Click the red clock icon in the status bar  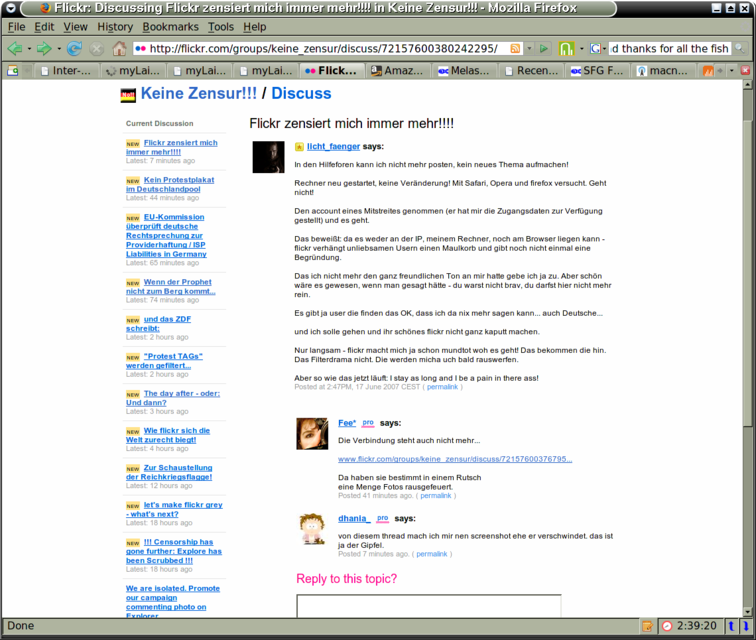click(x=667, y=626)
